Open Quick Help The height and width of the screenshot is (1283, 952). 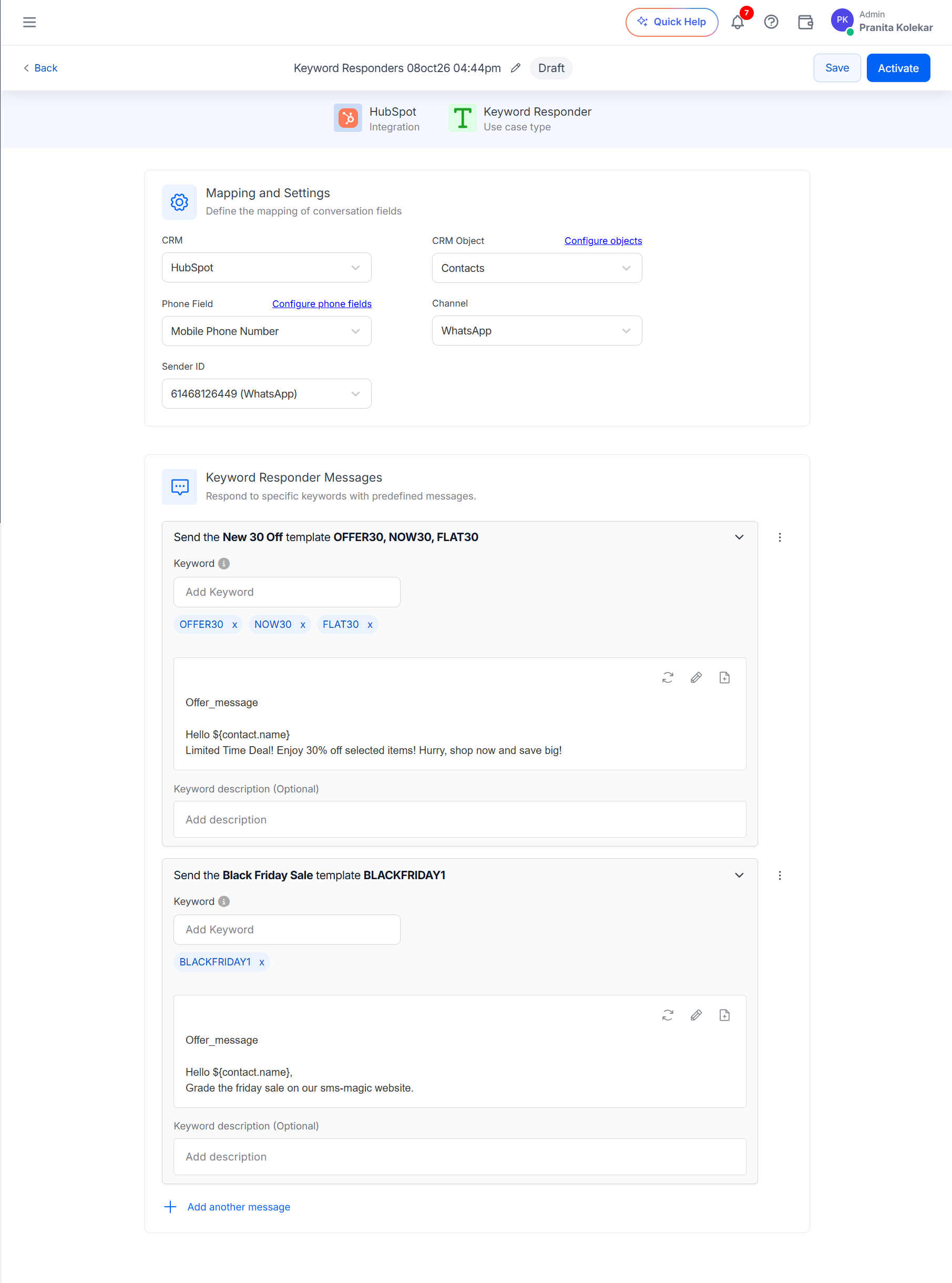point(671,22)
